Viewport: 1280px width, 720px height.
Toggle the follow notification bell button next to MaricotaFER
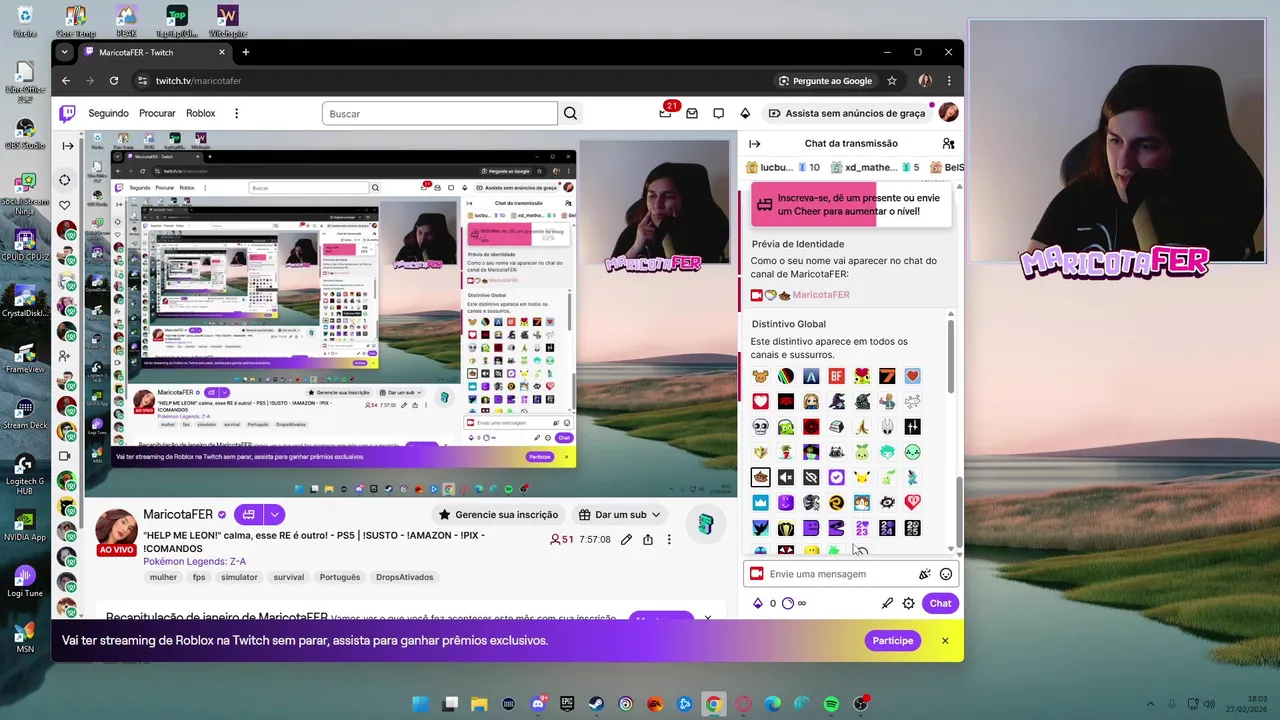point(249,514)
